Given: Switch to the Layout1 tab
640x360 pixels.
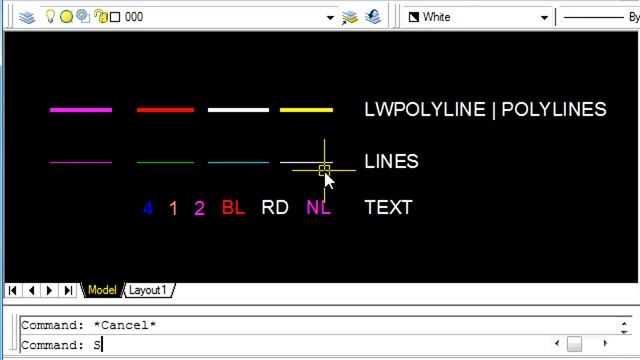Looking at the screenshot, I should (148, 290).
